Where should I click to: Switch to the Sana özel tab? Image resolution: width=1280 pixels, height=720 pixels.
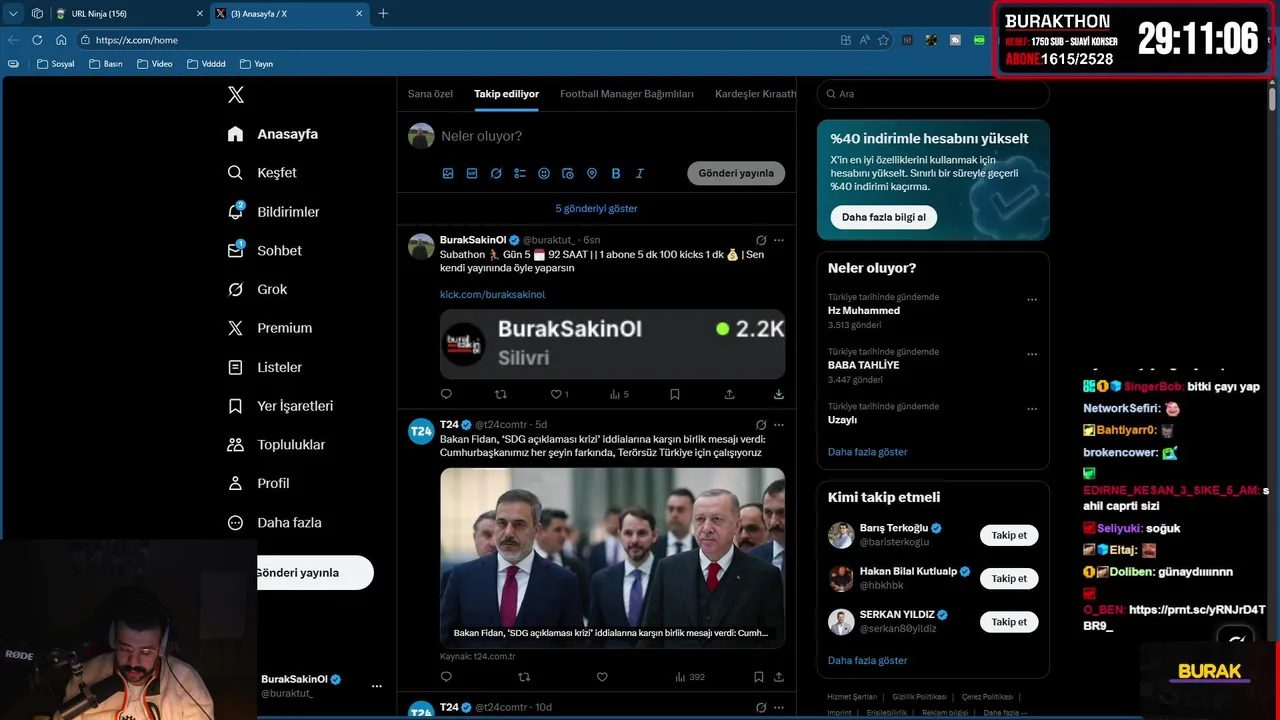(x=430, y=94)
